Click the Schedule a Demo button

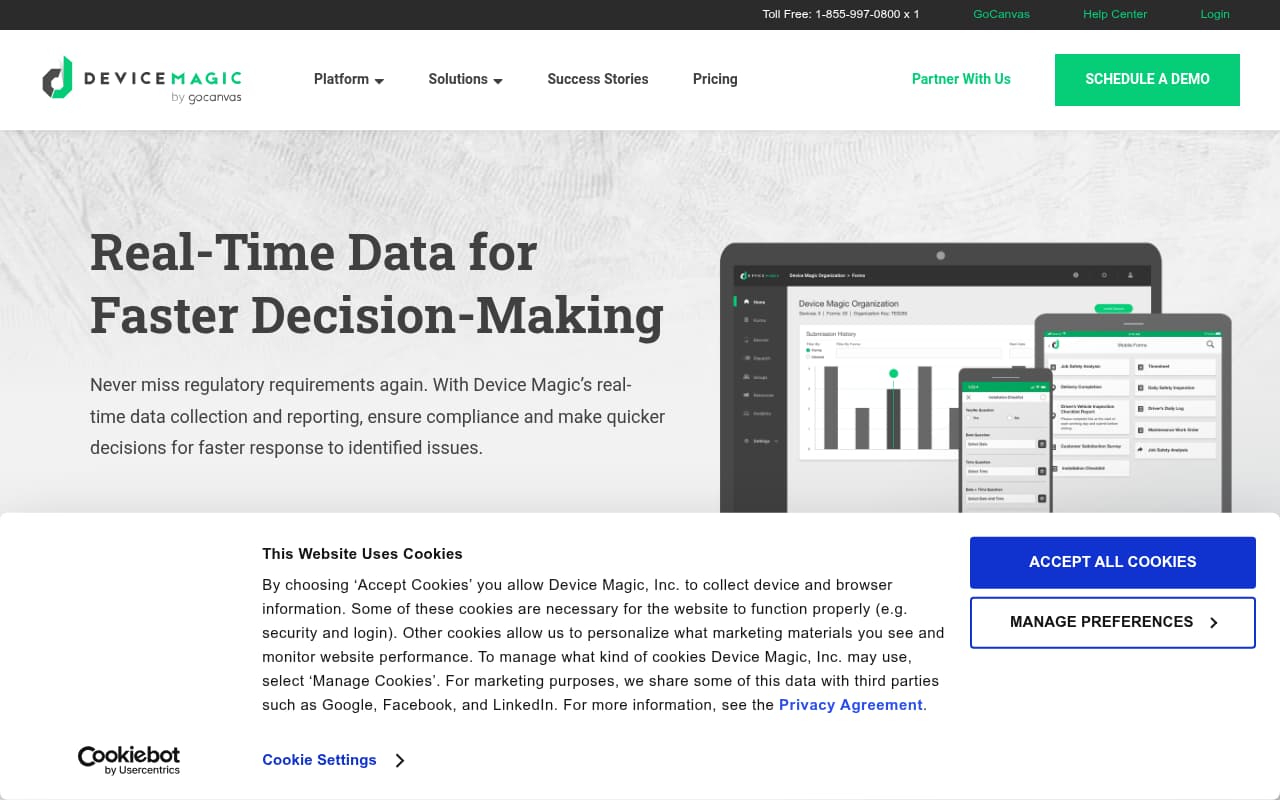pyautogui.click(x=1147, y=80)
